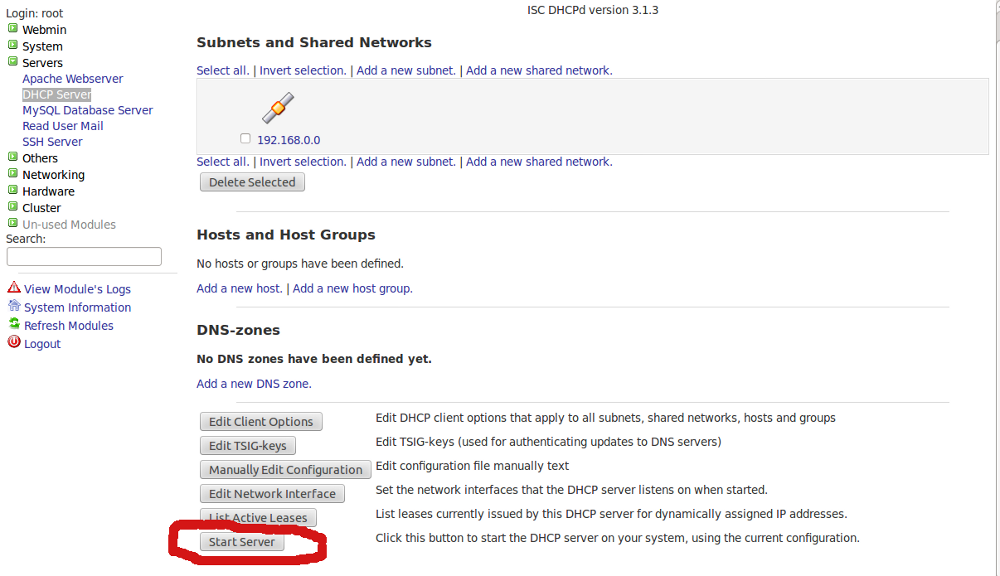Click top Add a new subnet link
Viewport: 1000px width, 576px height.
pos(405,71)
